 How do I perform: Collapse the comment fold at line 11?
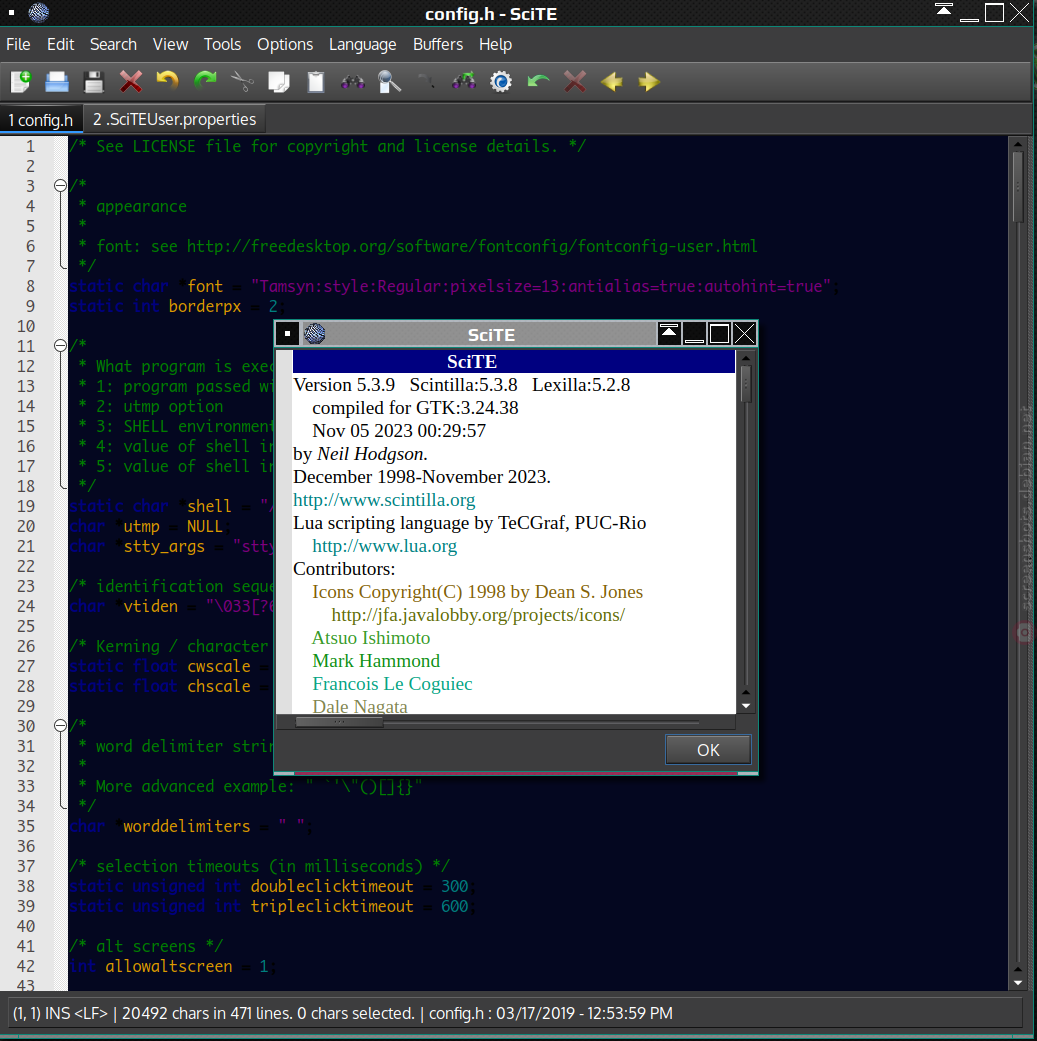coord(60,346)
